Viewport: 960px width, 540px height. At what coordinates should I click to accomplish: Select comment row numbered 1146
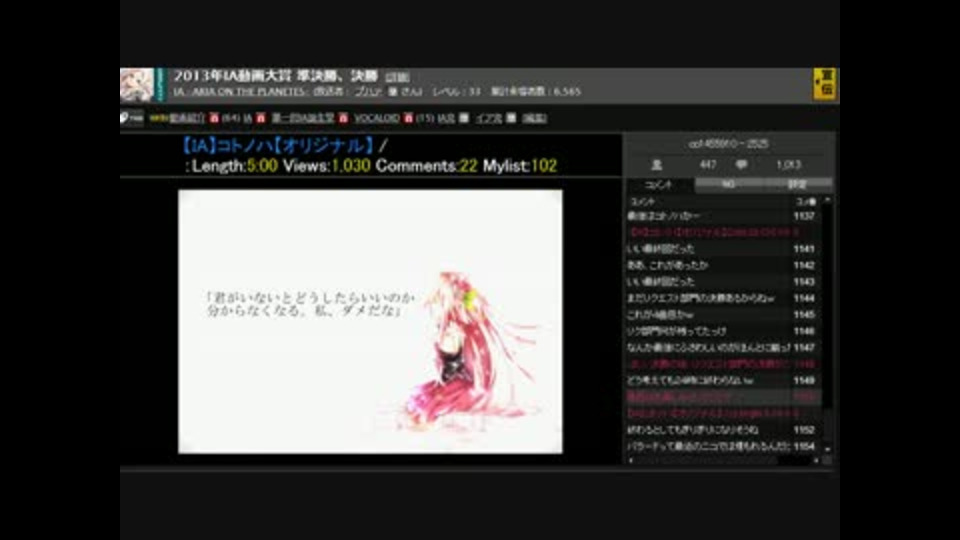[723, 331]
